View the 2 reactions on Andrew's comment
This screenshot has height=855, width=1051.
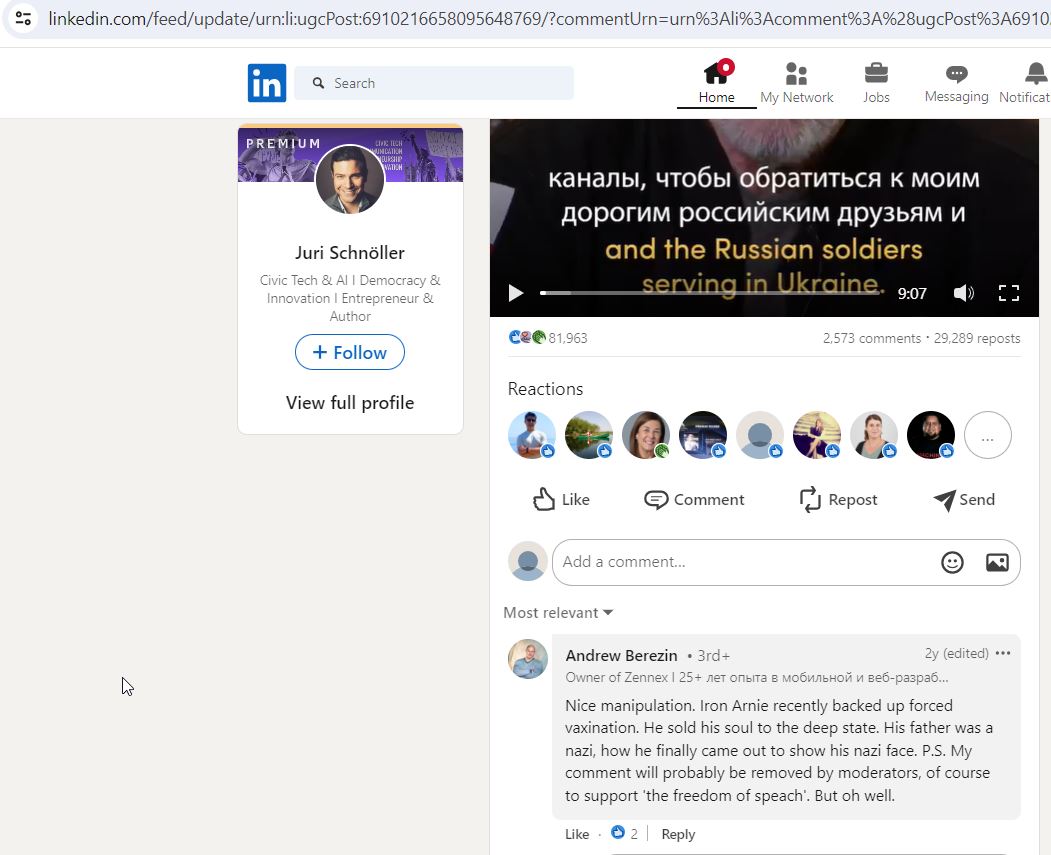[624, 834]
